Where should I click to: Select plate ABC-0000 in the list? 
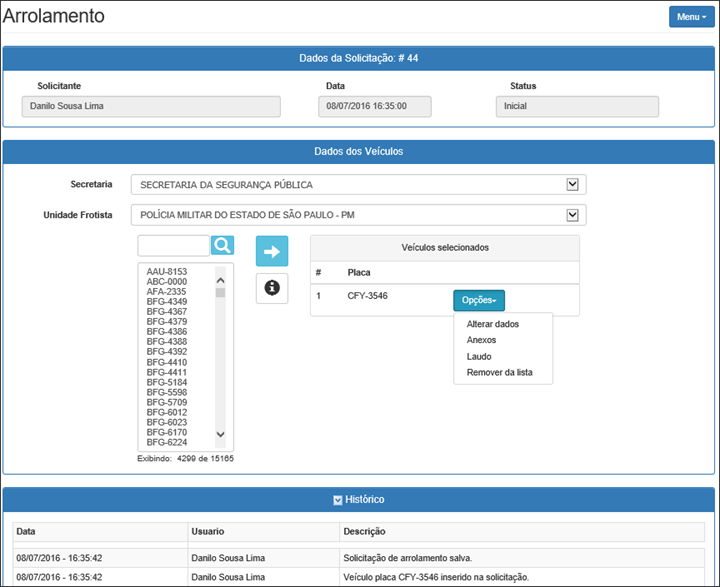pyautogui.click(x=166, y=282)
